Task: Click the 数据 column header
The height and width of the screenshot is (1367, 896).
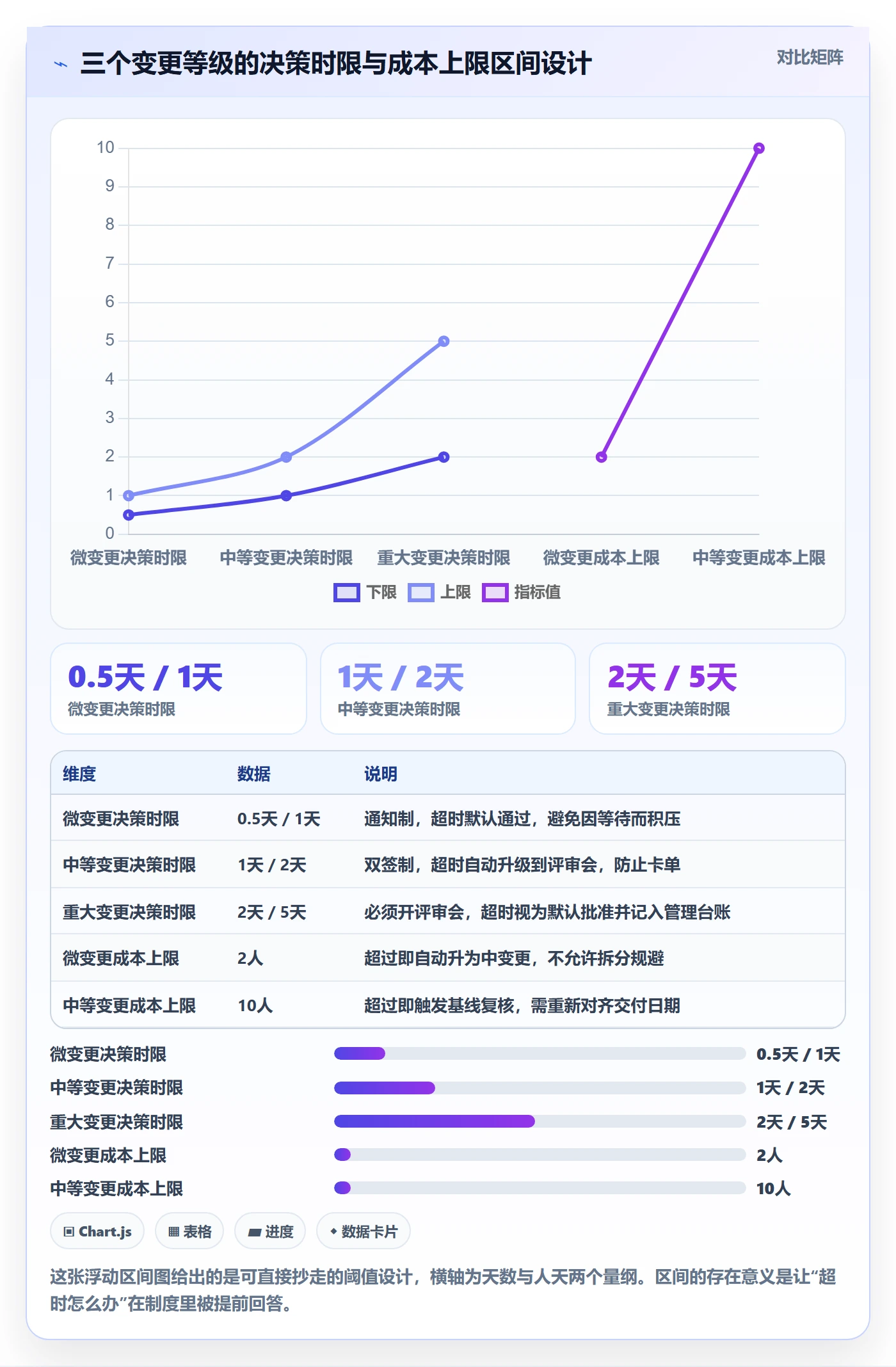Action: [x=254, y=774]
